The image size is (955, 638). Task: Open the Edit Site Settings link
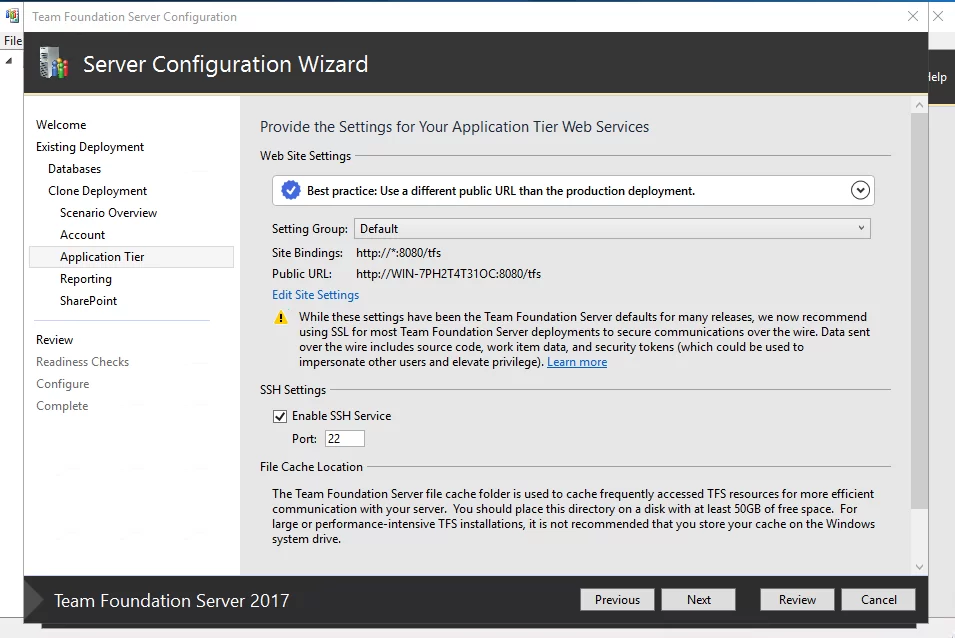pyautogui.click(x=315, y=295)
